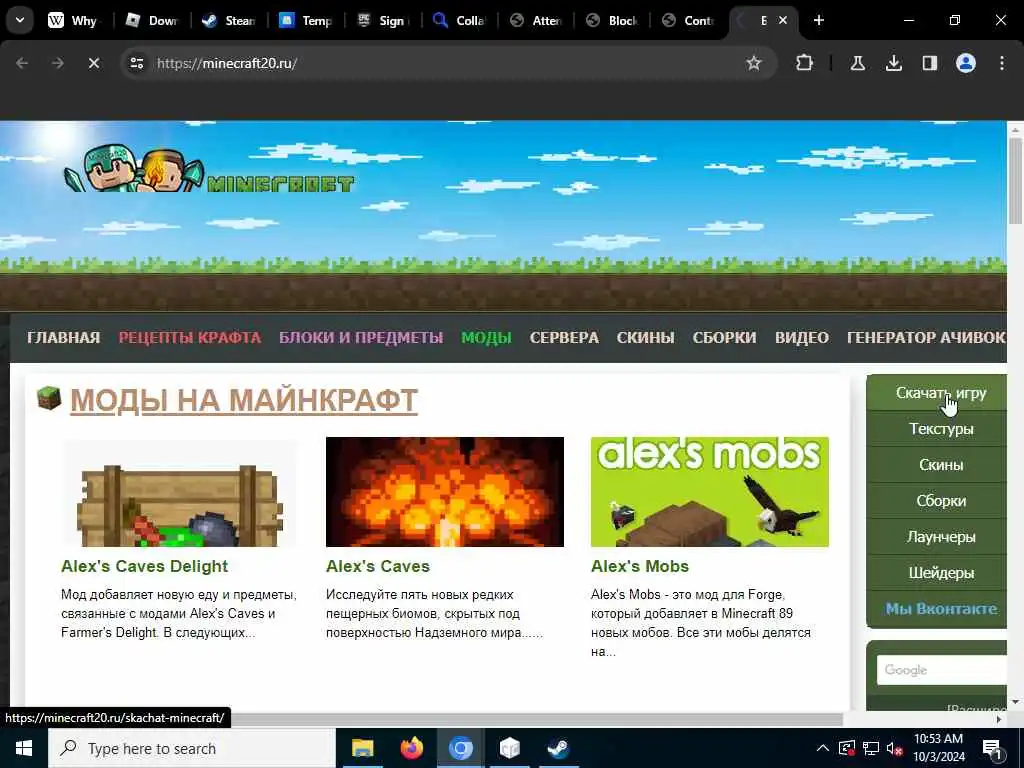
Task: Switch to the Block tab
Action: 612,20
